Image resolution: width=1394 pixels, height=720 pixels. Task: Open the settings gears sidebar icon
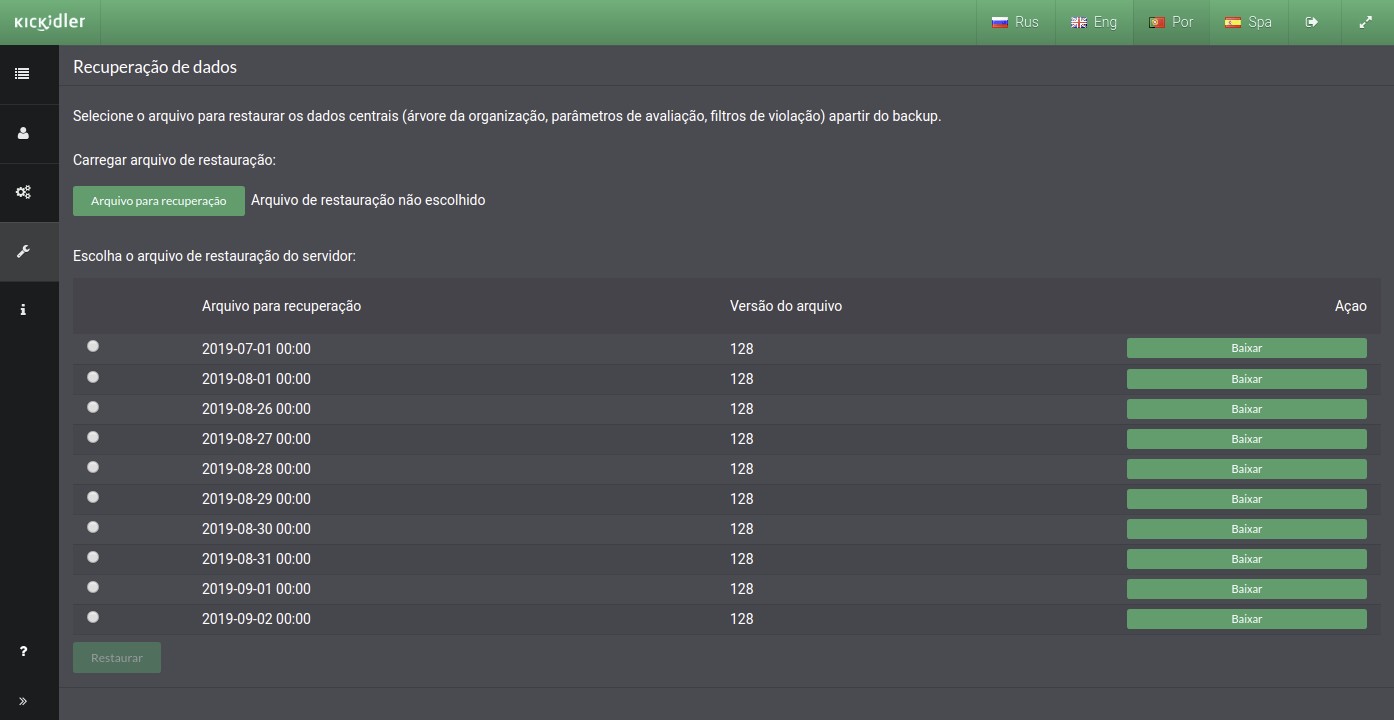tap(22, 192)
